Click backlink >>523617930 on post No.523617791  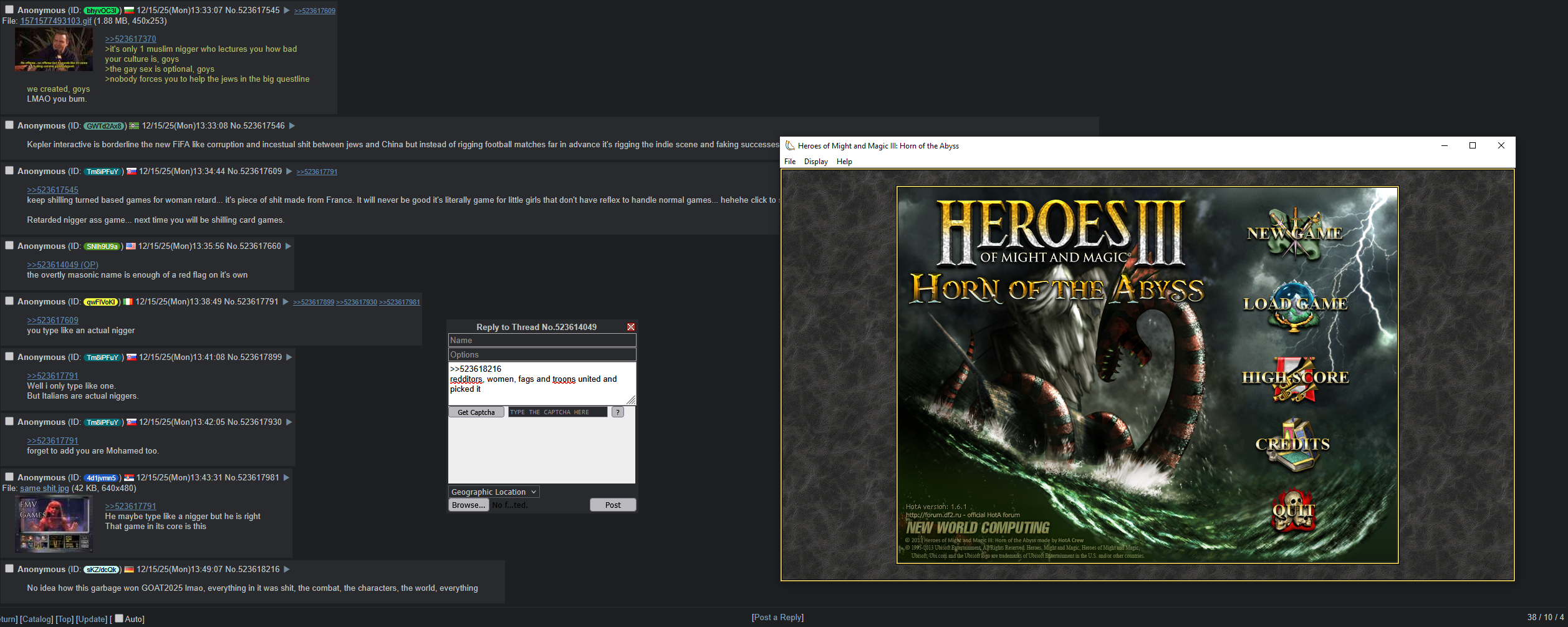tap(357, 303)
